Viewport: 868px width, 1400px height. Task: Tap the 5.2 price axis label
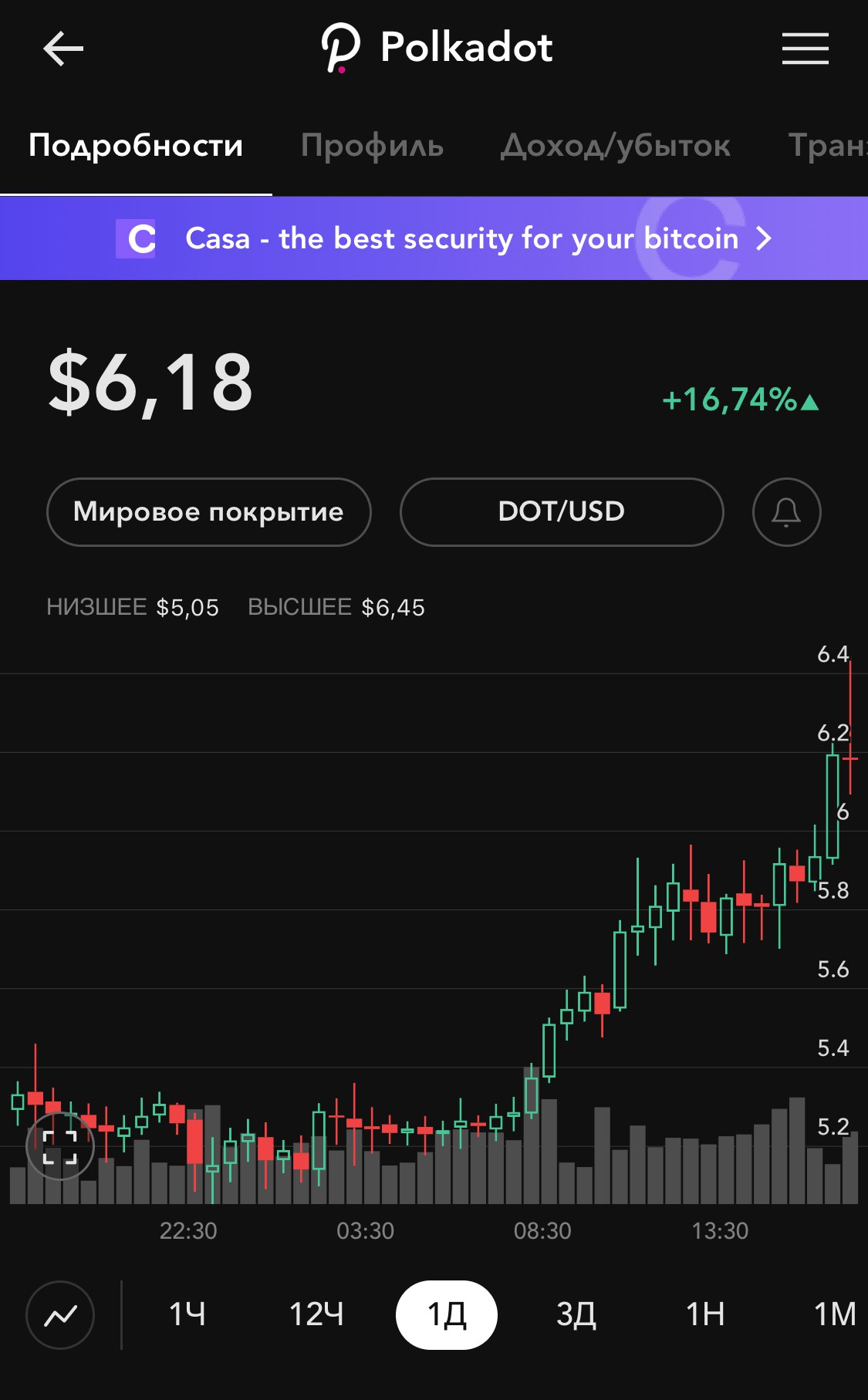[x=833, y=1127]
